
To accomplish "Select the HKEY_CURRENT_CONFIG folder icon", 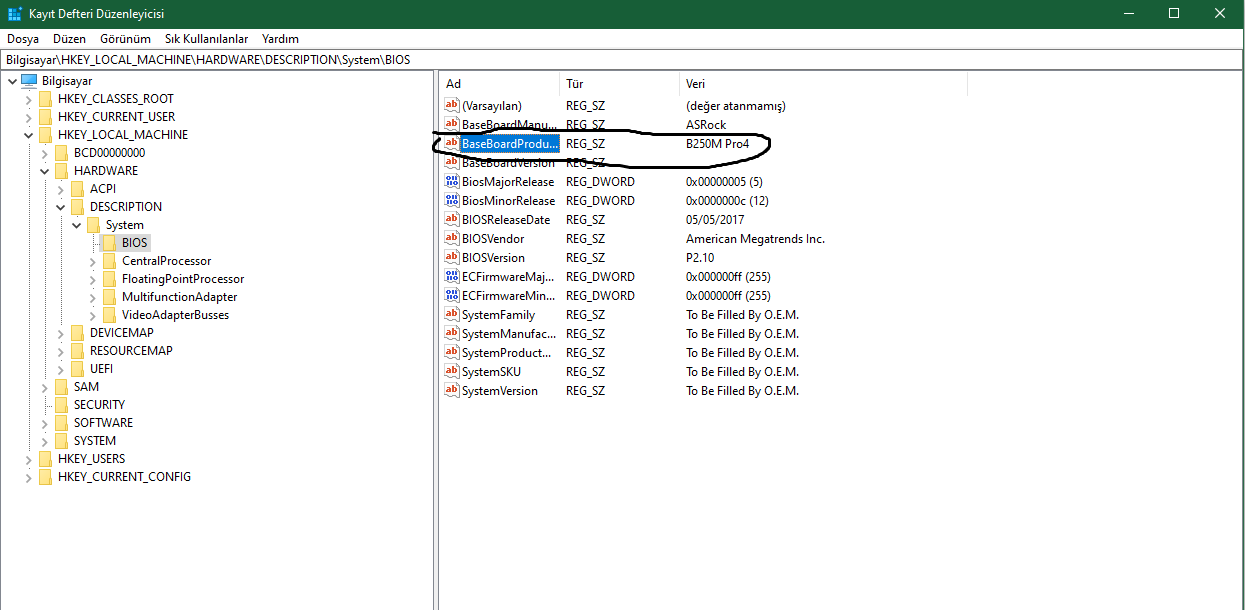I will [46, 477].
